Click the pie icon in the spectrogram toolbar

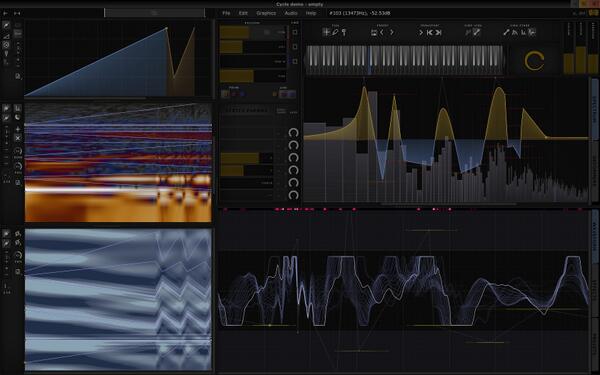pyautogui.click(x=18, y=117)
